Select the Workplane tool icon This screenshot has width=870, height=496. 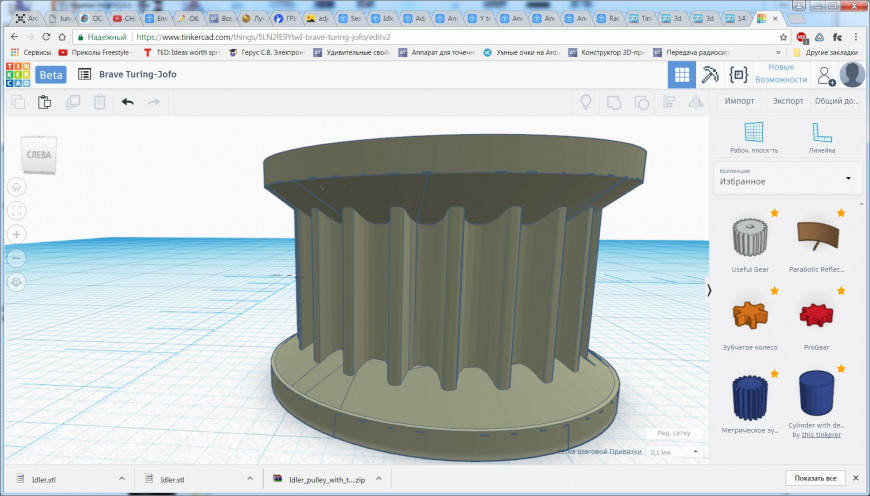[x=754, y=133]
